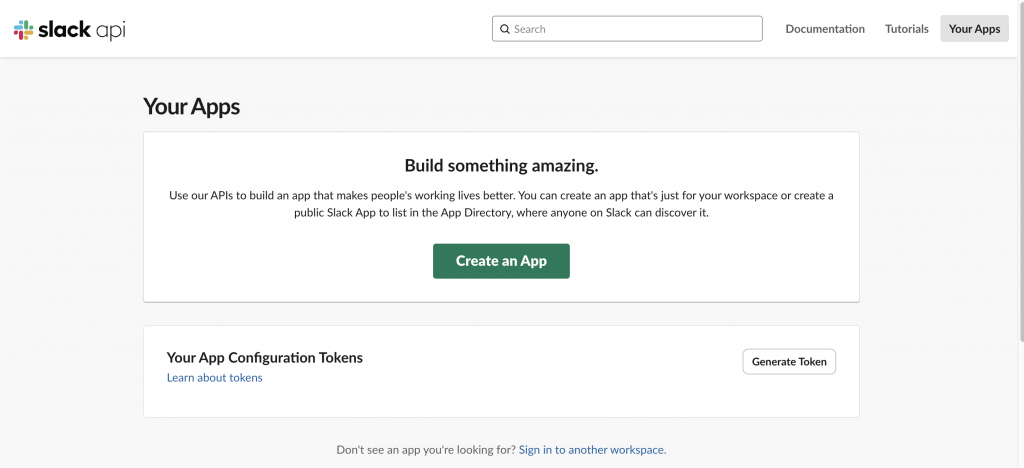The image size is (1024, 468).
Task: Go to Tutorials in top navigation
Action: coord(907,29)
